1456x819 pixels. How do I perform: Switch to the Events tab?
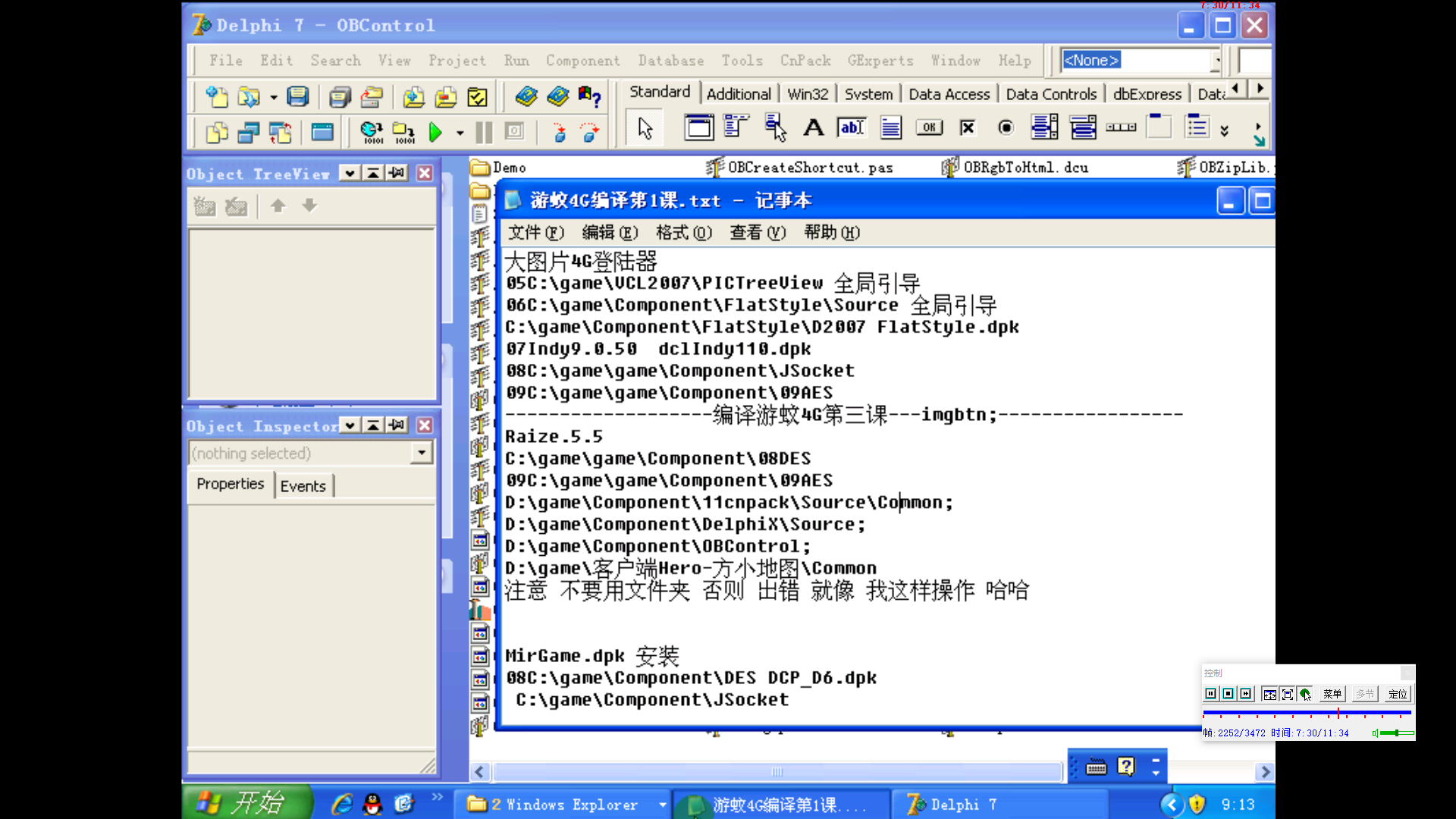(x=303, y=486)
